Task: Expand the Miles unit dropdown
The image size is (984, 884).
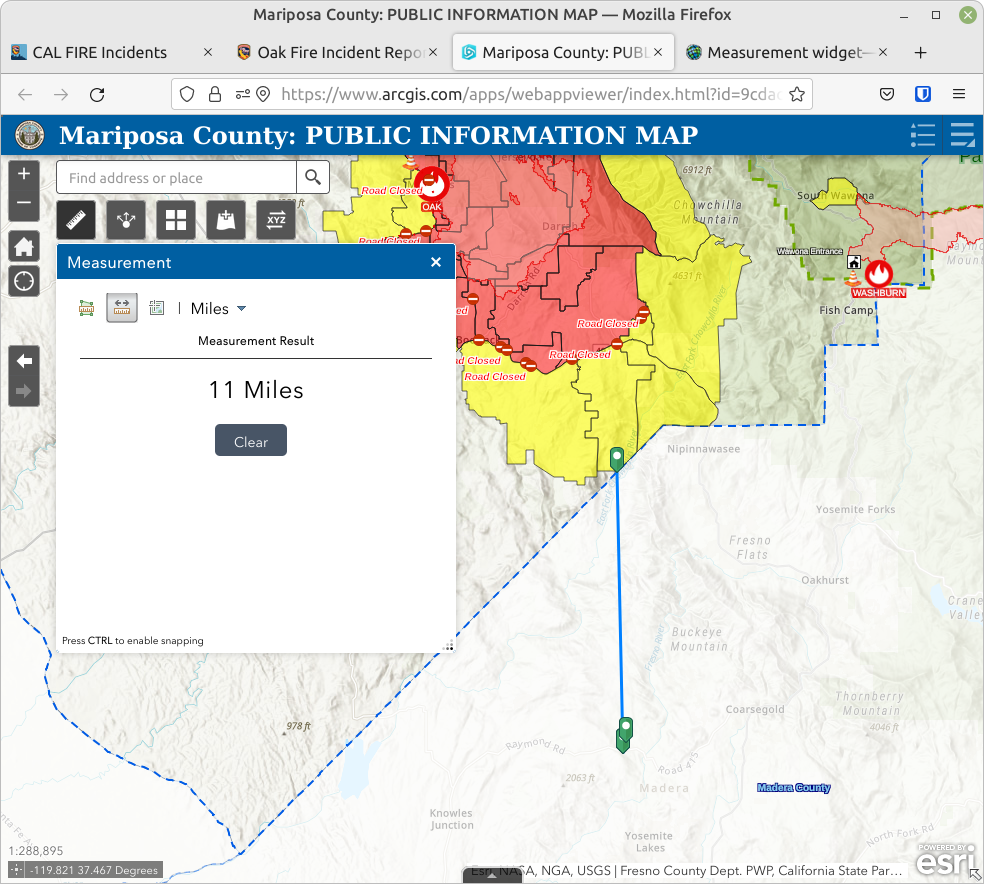Action: (x=219, y=309)
